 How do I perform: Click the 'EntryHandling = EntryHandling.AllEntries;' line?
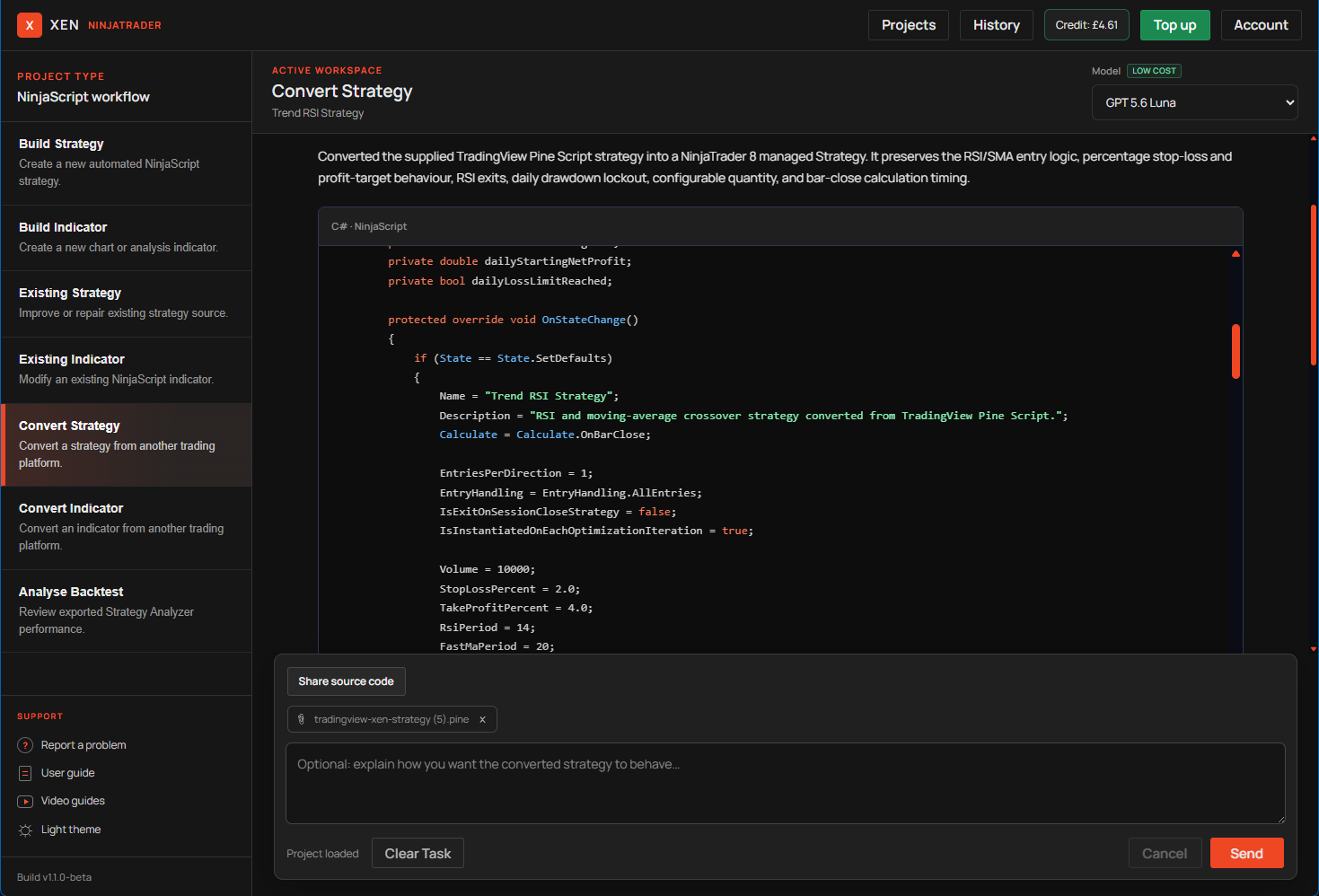pyautogui.click(x=571, y=493)
